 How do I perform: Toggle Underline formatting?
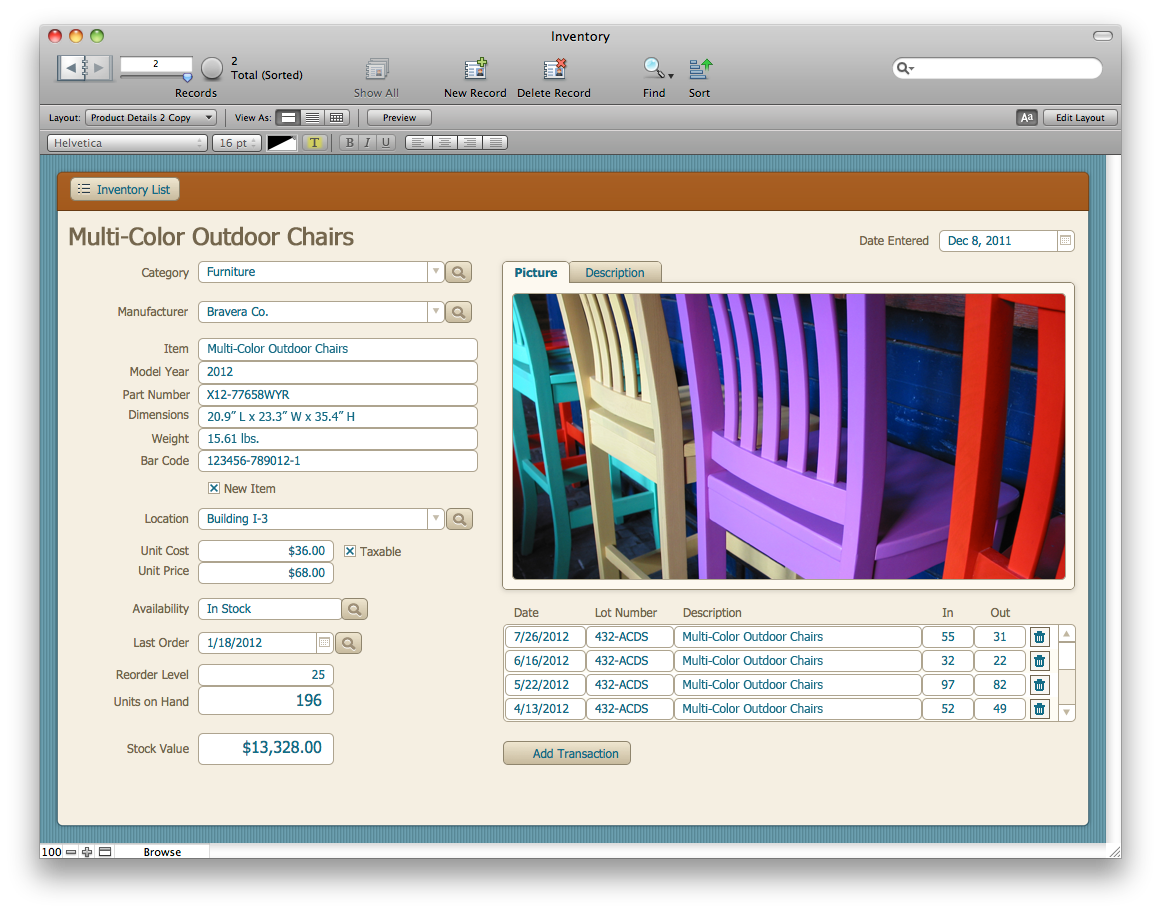click(x=386, y=143)
